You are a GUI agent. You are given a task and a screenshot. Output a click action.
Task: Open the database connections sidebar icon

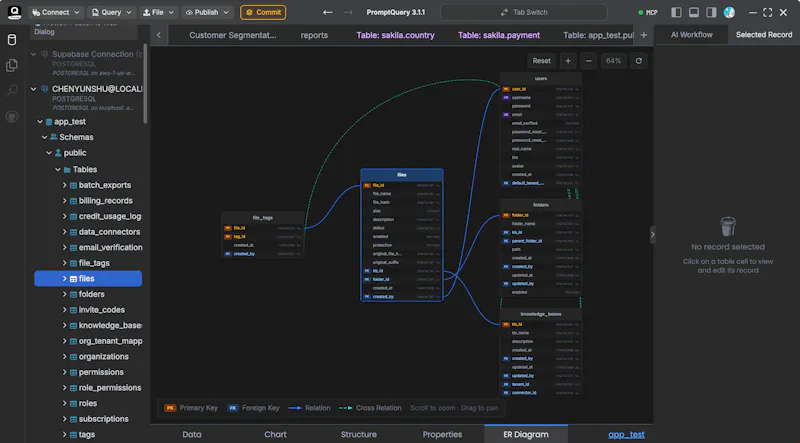click(x=12, y=40)
